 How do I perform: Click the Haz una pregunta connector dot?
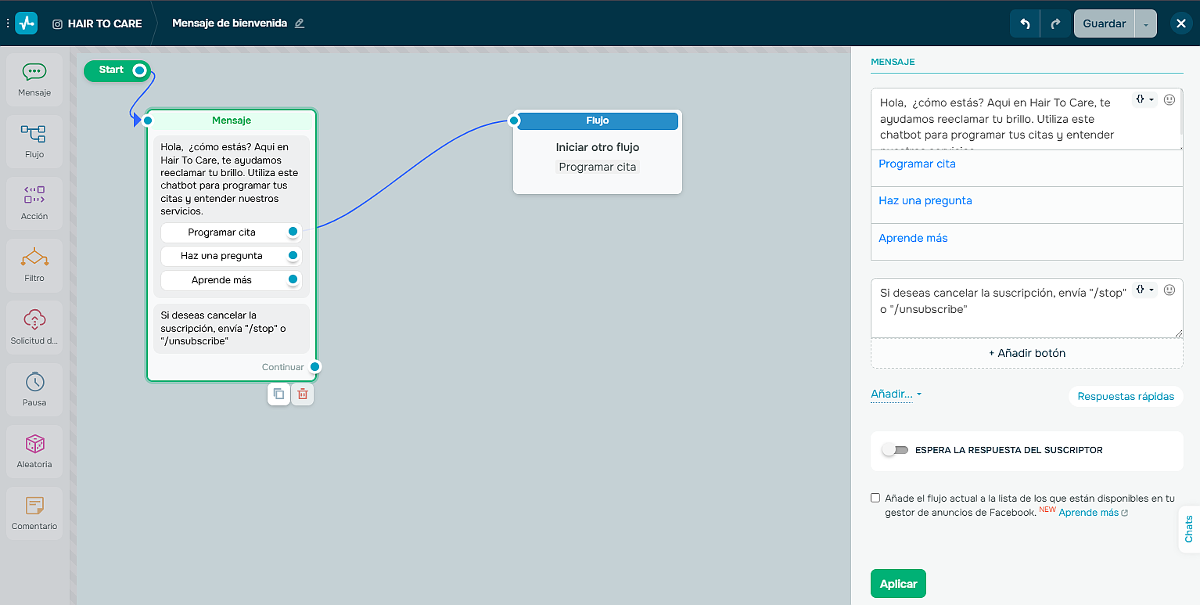(293, 255)
